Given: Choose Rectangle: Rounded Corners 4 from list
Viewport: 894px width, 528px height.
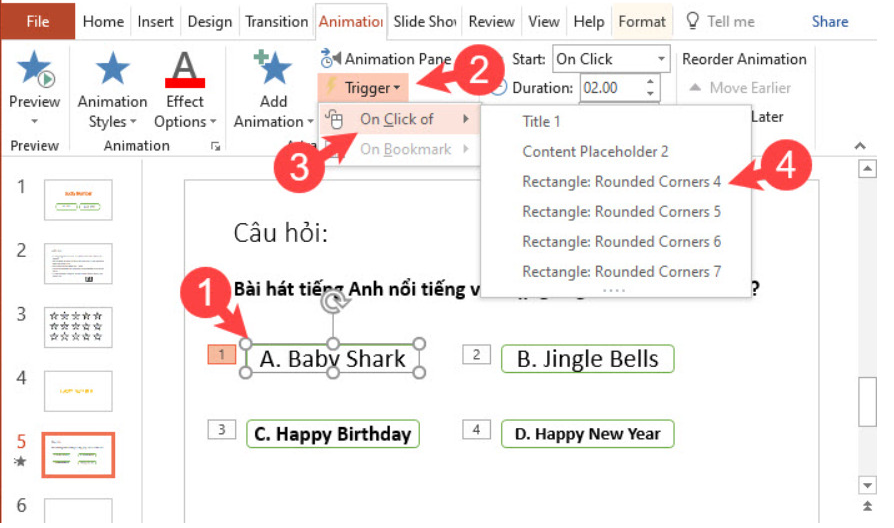Looking at the screenshot, I should [x=621, y=182].
